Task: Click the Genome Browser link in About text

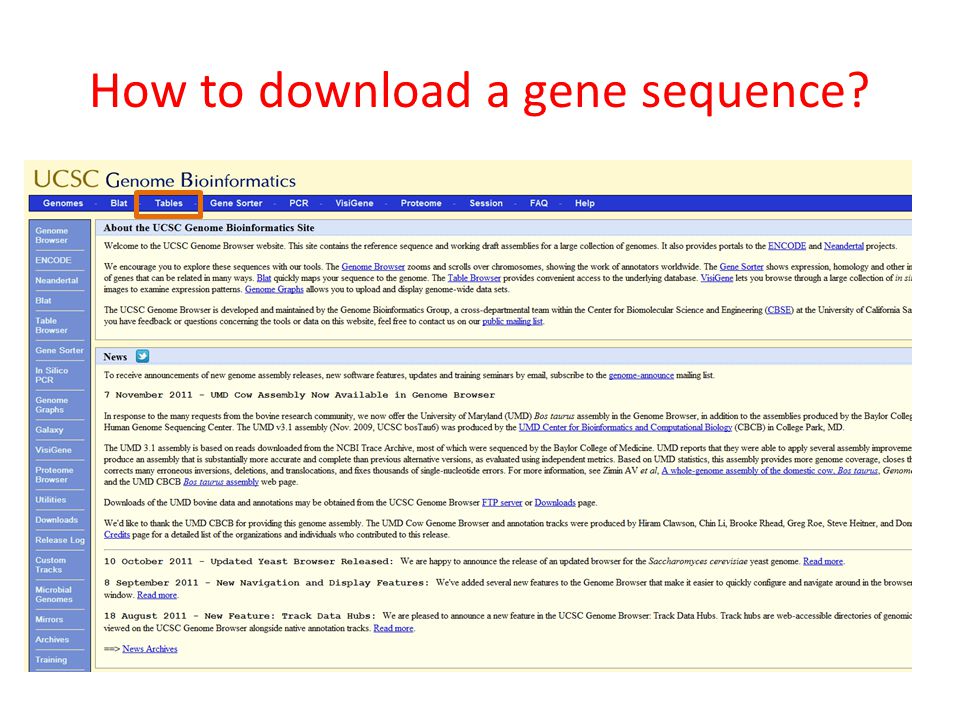Action: point(373,267)
